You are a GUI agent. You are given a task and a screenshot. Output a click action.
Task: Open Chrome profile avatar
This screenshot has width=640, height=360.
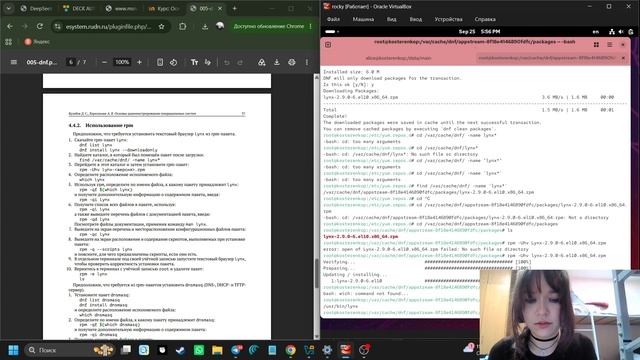(x=220, y=26)
